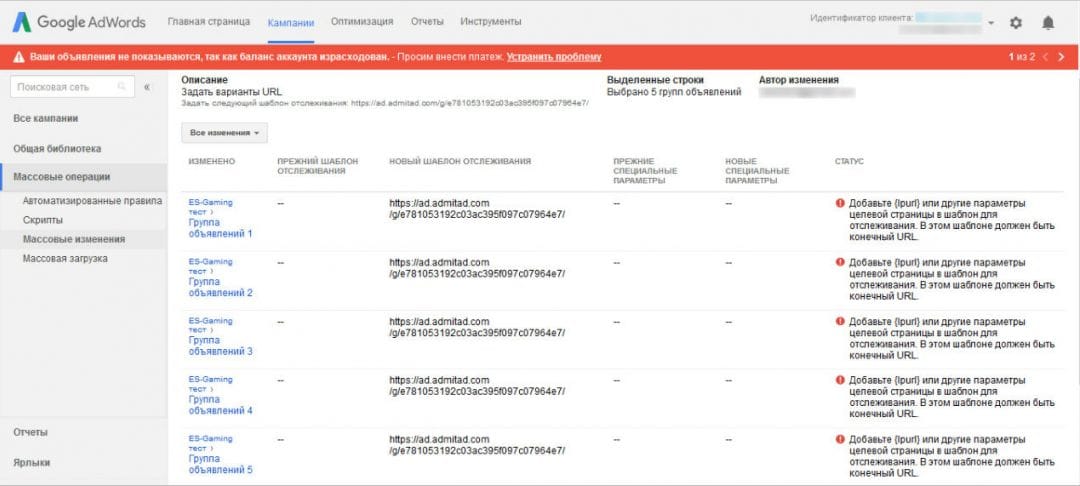Viewport: 1080px width, 486px height.
Task: Click admitad URL in Группа объявлений 1 row
Action: 477,209
